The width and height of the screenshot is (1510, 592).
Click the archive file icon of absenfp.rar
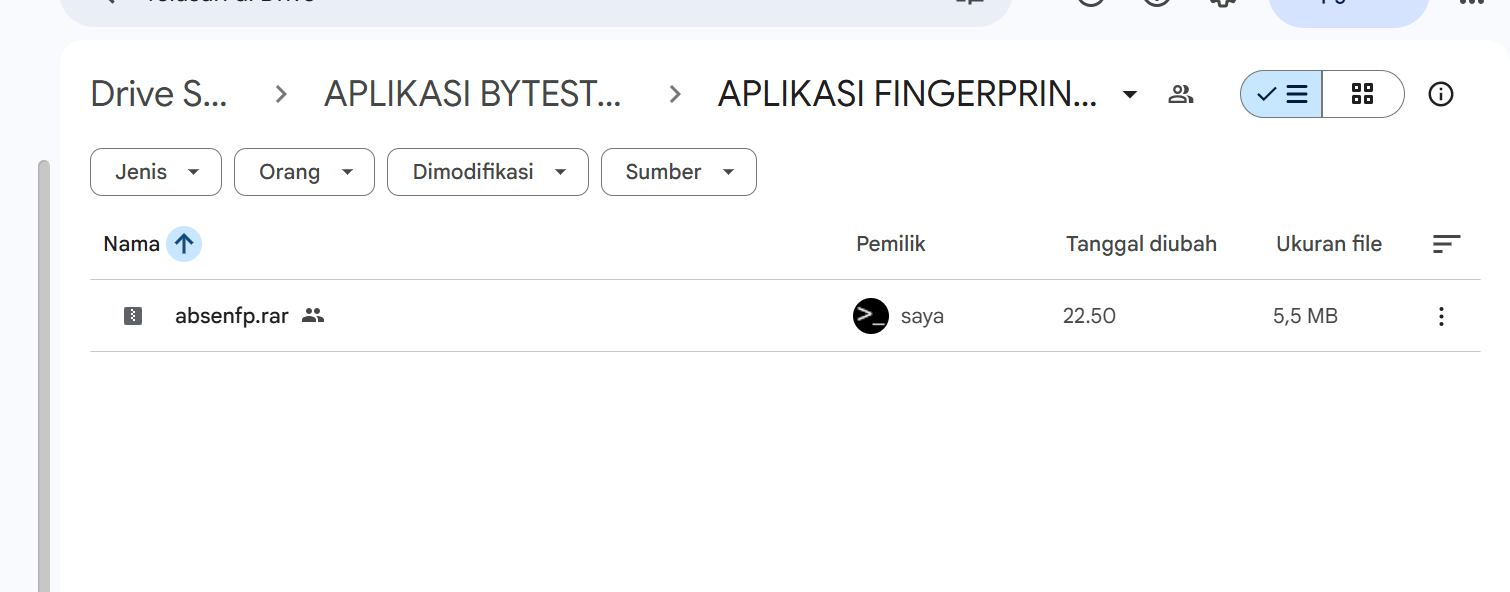coord(133,316)
